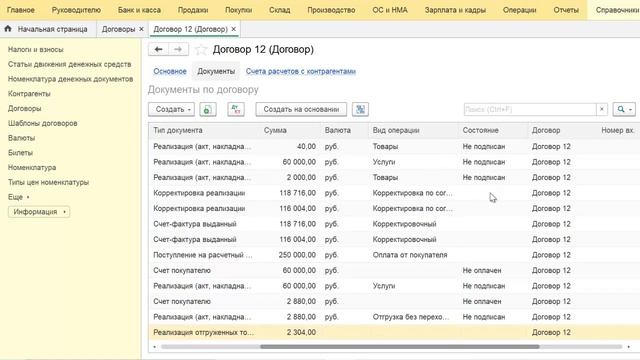Viewport: 640px width, 360px height.
Task: Select the Счет покупателю row for 2 880,00
Action: coord(394,301)
